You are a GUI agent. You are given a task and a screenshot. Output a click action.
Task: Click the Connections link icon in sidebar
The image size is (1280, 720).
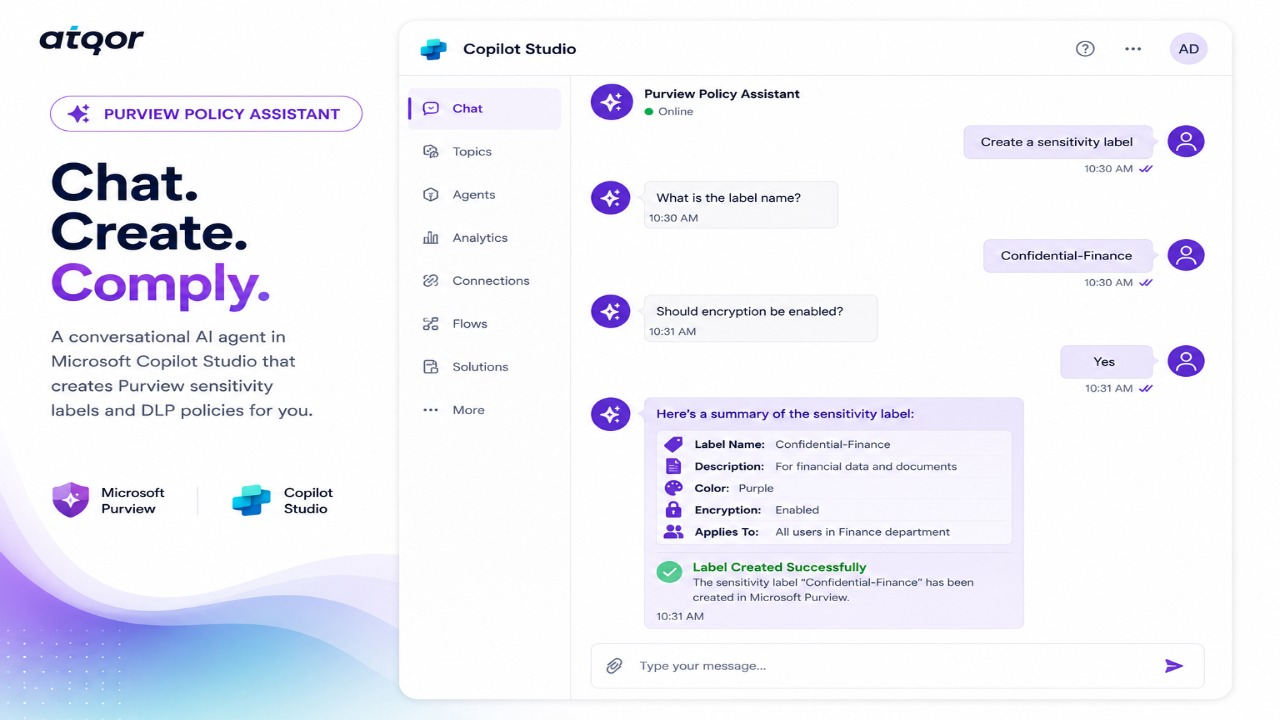point(431,281)
